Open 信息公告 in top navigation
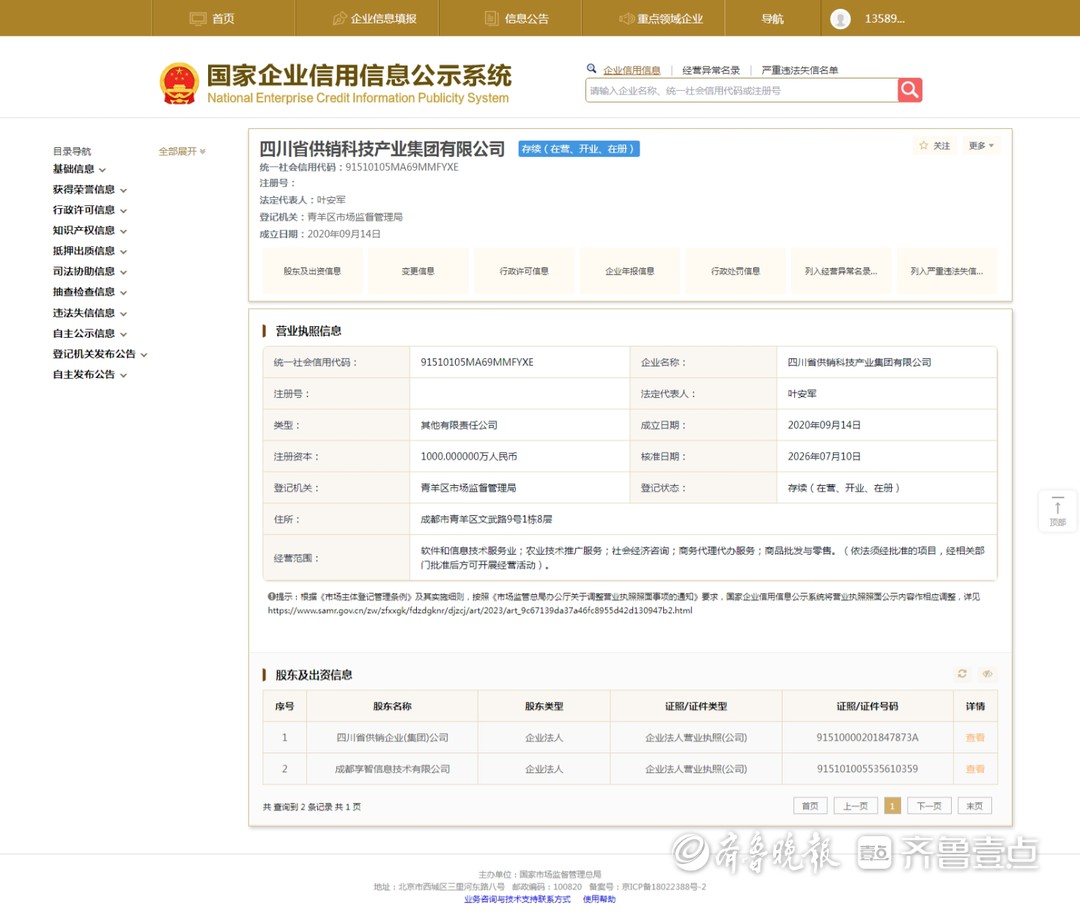The height and width of the screenshot is (918, 1080). pos(517,19)
